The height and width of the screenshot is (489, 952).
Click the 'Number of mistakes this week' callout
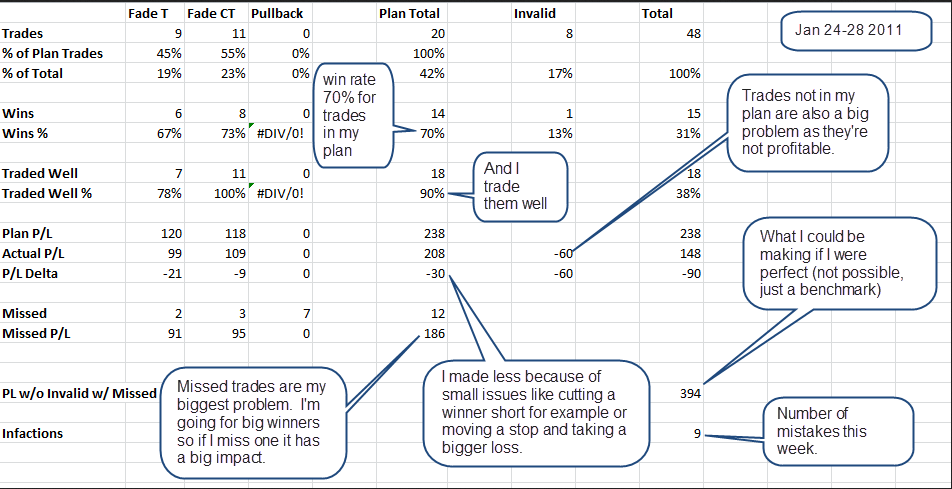coord(838,432)
